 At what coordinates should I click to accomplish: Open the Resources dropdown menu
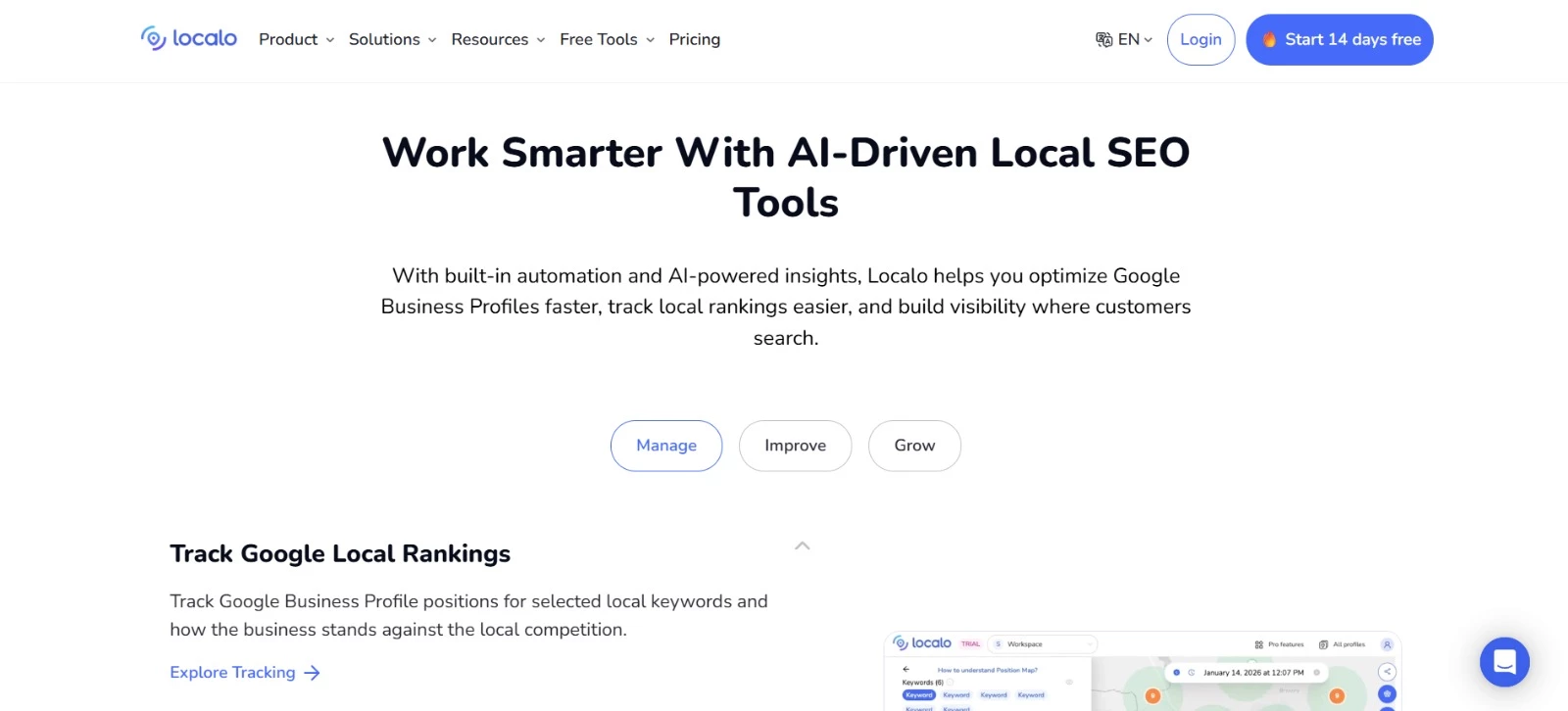[498, 39]
